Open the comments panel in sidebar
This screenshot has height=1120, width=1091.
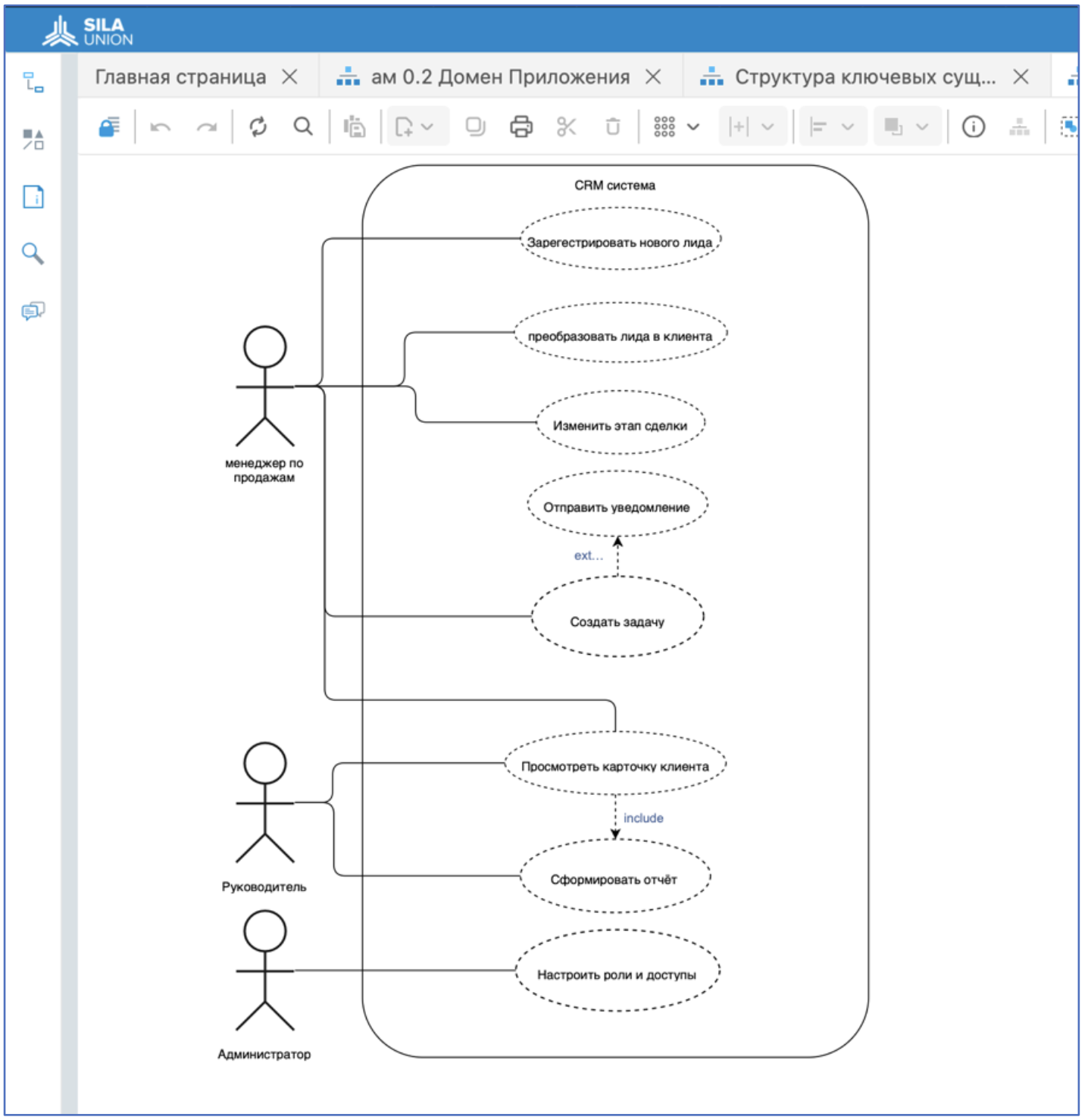[x=33, y=311]
